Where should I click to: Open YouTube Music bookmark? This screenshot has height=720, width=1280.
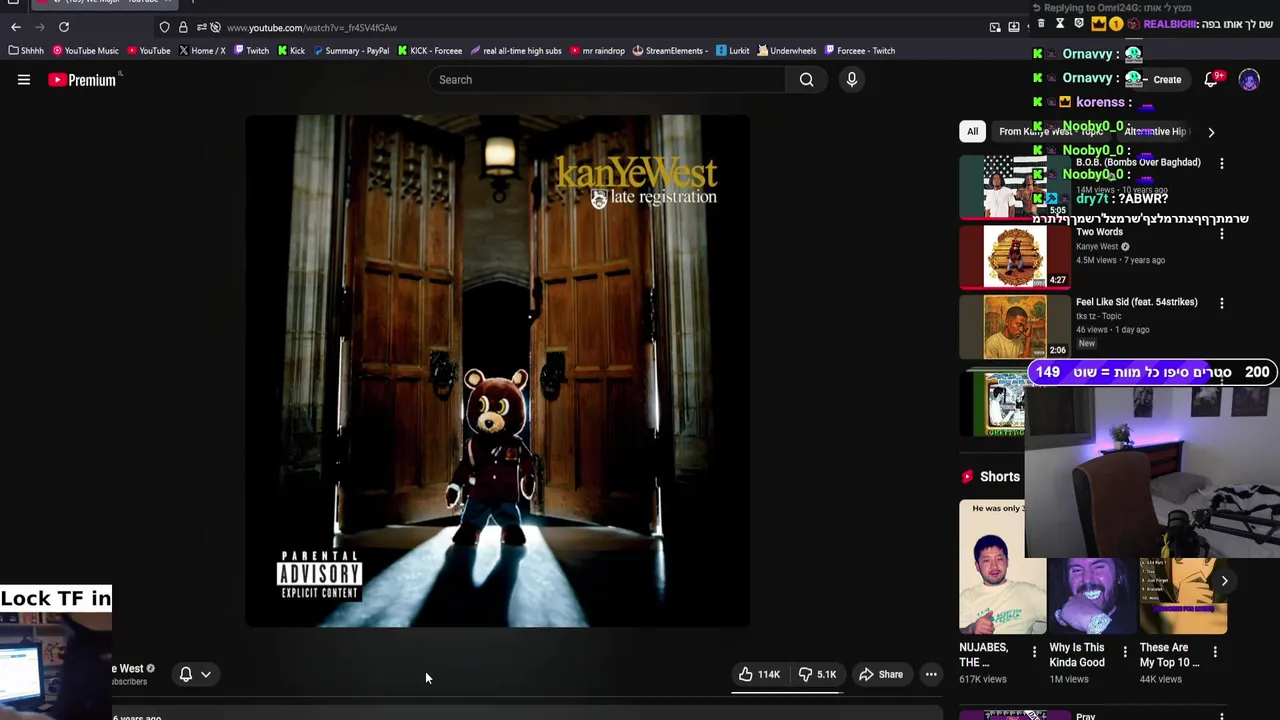(86, 51)
